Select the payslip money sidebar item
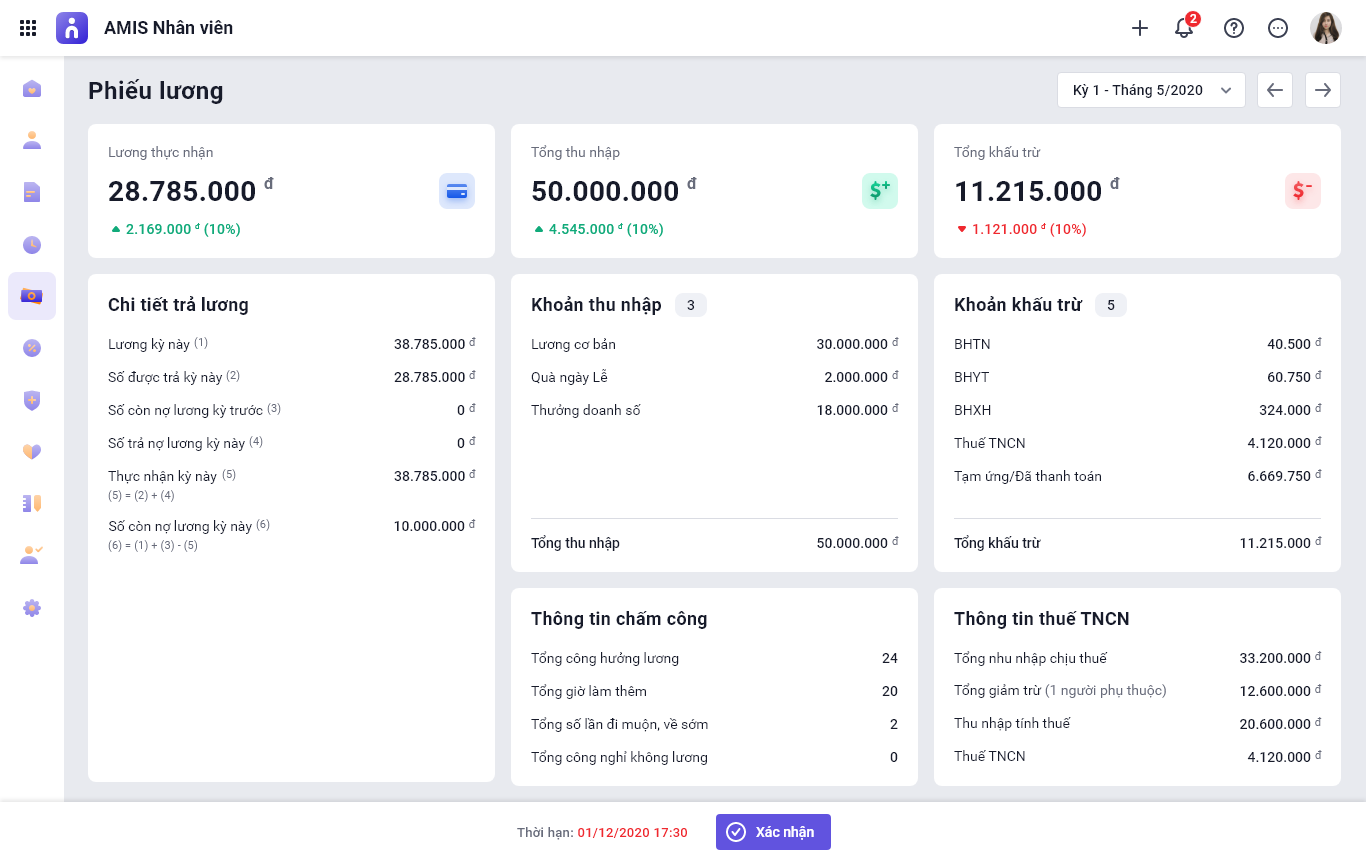 pos(32,296)
